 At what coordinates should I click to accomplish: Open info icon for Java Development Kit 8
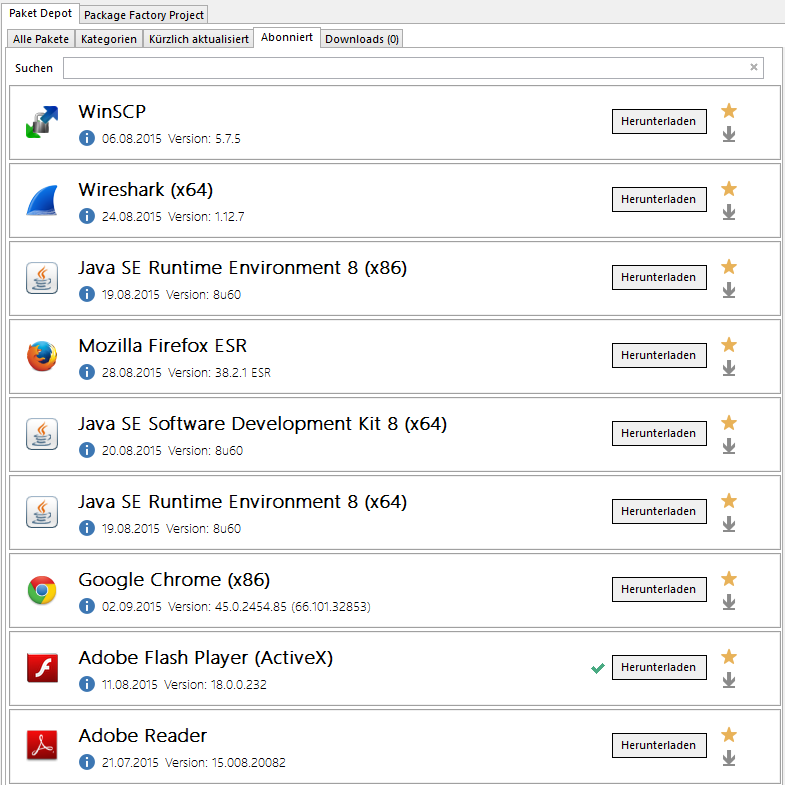(x=87, y=450)
